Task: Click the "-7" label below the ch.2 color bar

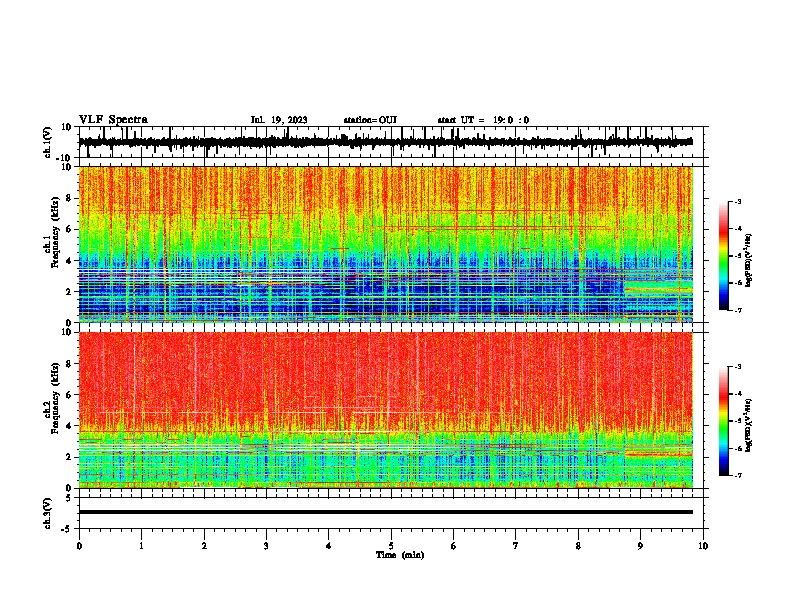Action: tap(737, 475)
